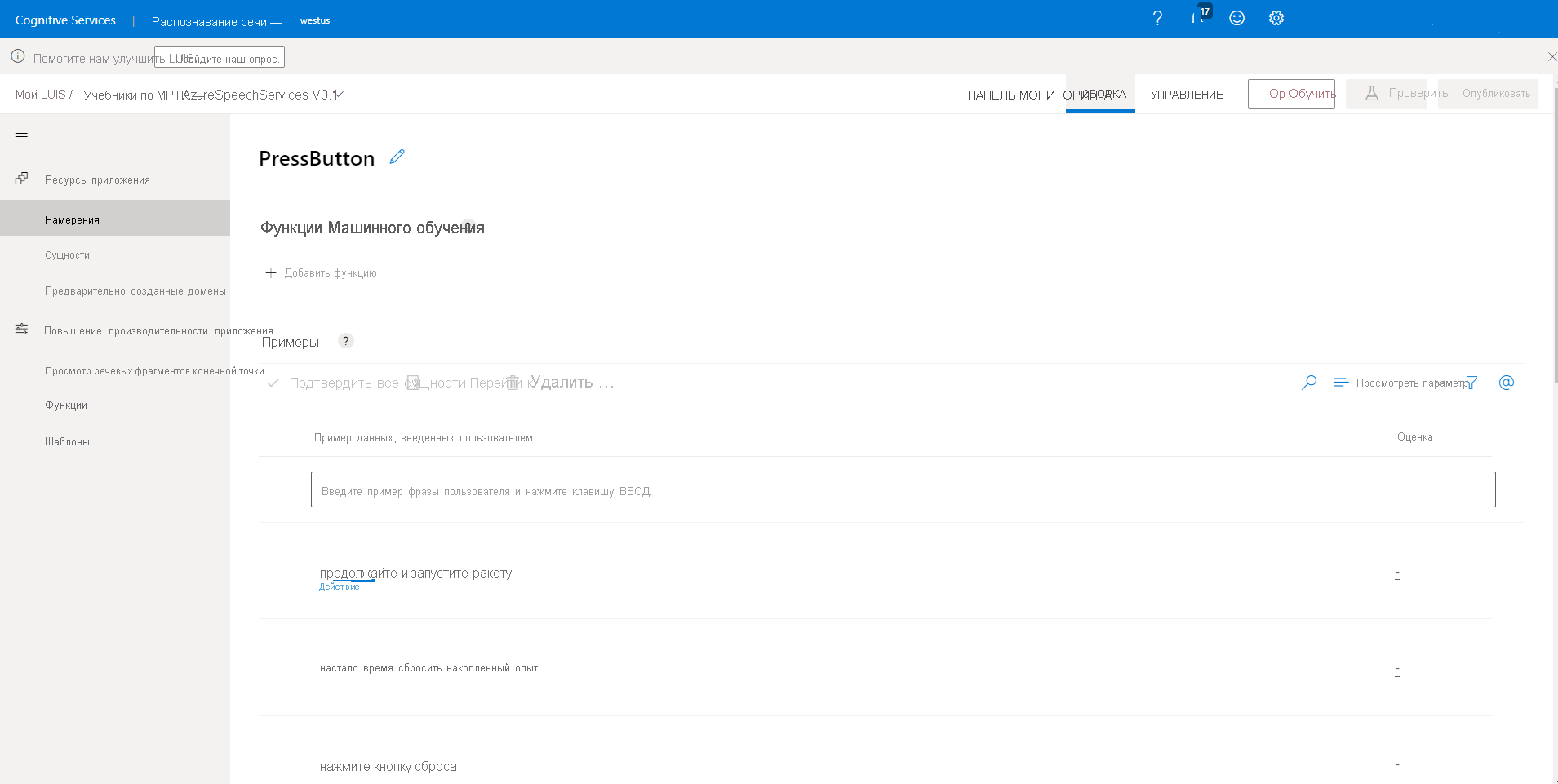The width and height of the screenshot is (1558, 784).
Task: Open Просмотр речевых фрагментов конечной точки
Action: (154, 371)
